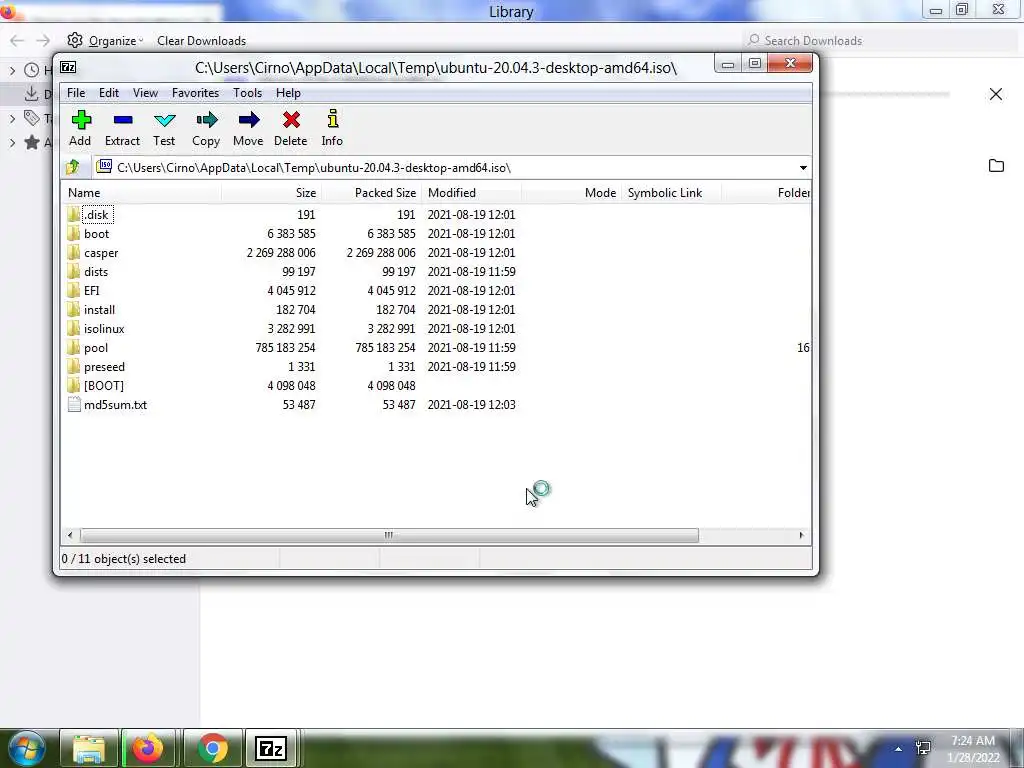Click 7-Zip taskbar button
This screenshot has height=768, width=1024.
(272, 748)
